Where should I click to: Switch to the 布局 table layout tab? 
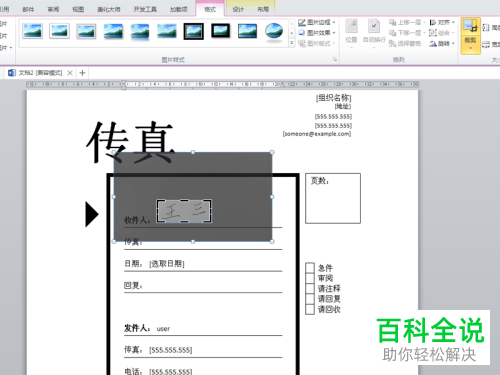click(263, 9)
